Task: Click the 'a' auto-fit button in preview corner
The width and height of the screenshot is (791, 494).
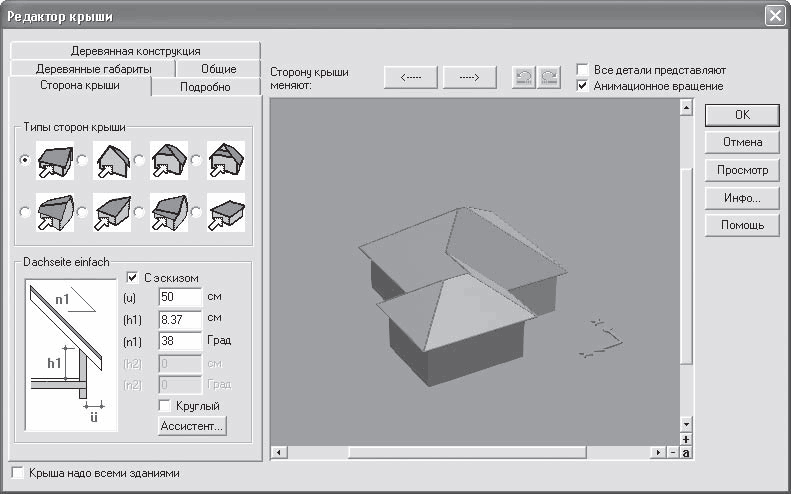Action: tap(686, 453)
